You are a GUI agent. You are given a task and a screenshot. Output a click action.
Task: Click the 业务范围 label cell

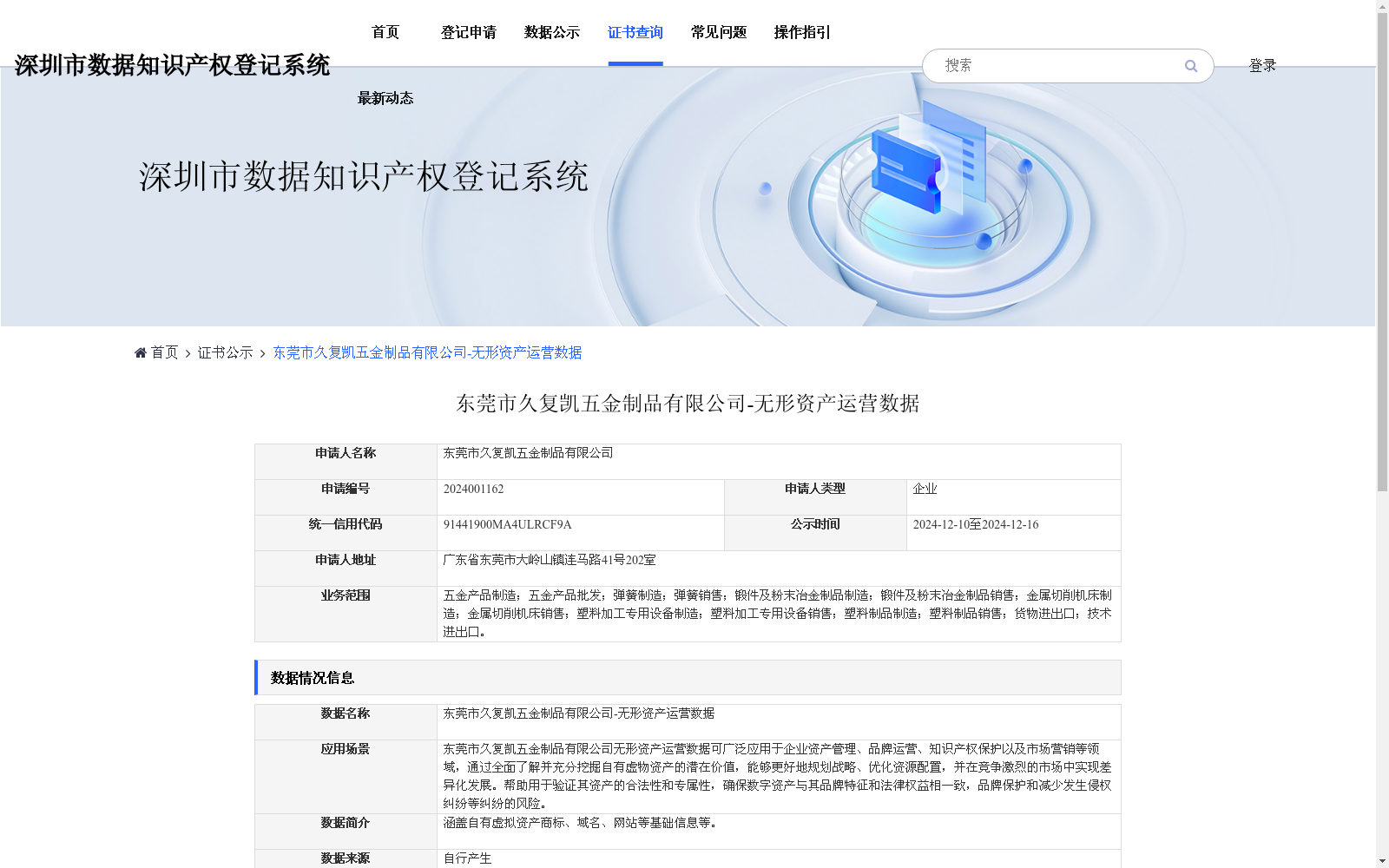point(346,614)
